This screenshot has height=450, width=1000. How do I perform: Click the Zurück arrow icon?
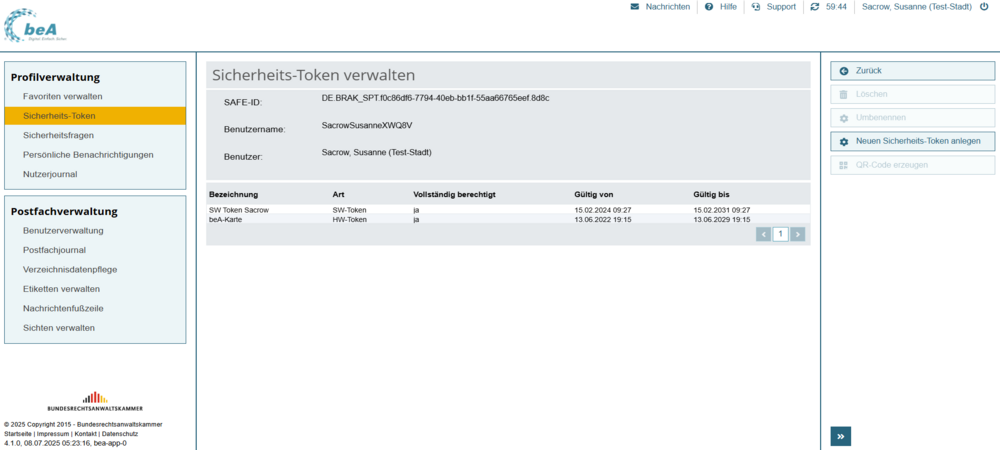844,71
